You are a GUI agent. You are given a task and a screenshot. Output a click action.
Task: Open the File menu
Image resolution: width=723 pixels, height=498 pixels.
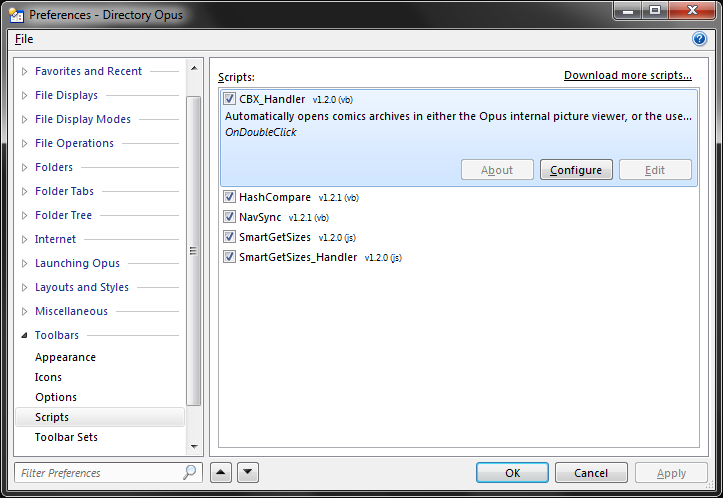coord(24,39)
